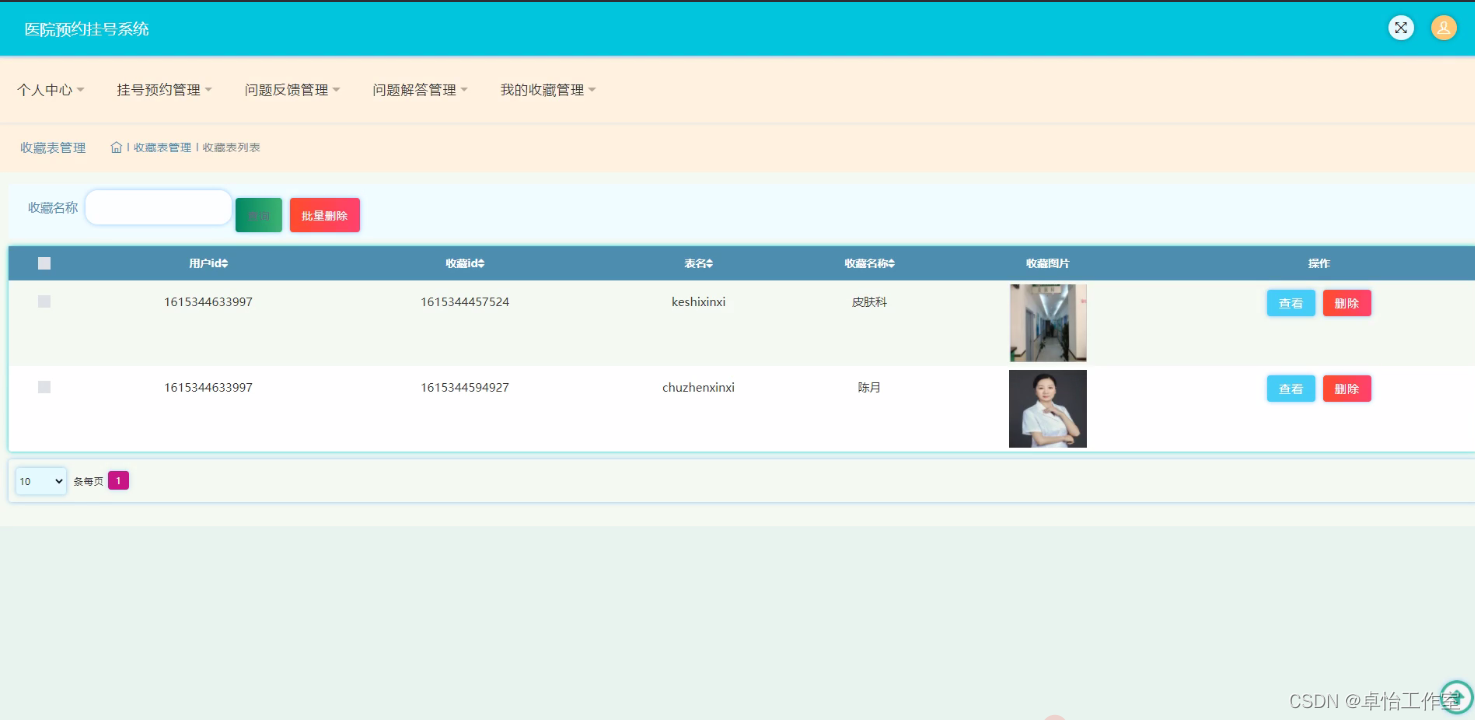Expand the 问题反馈管理 menu
The height and width of the screenshot is (720, 1475).
(x=292, y=90)
